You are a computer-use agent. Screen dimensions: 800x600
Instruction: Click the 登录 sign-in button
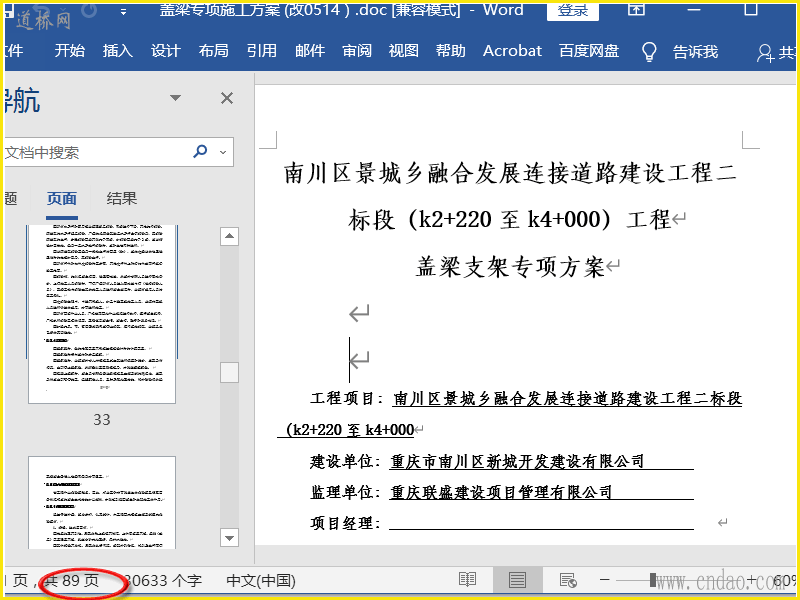coord(573,10)
